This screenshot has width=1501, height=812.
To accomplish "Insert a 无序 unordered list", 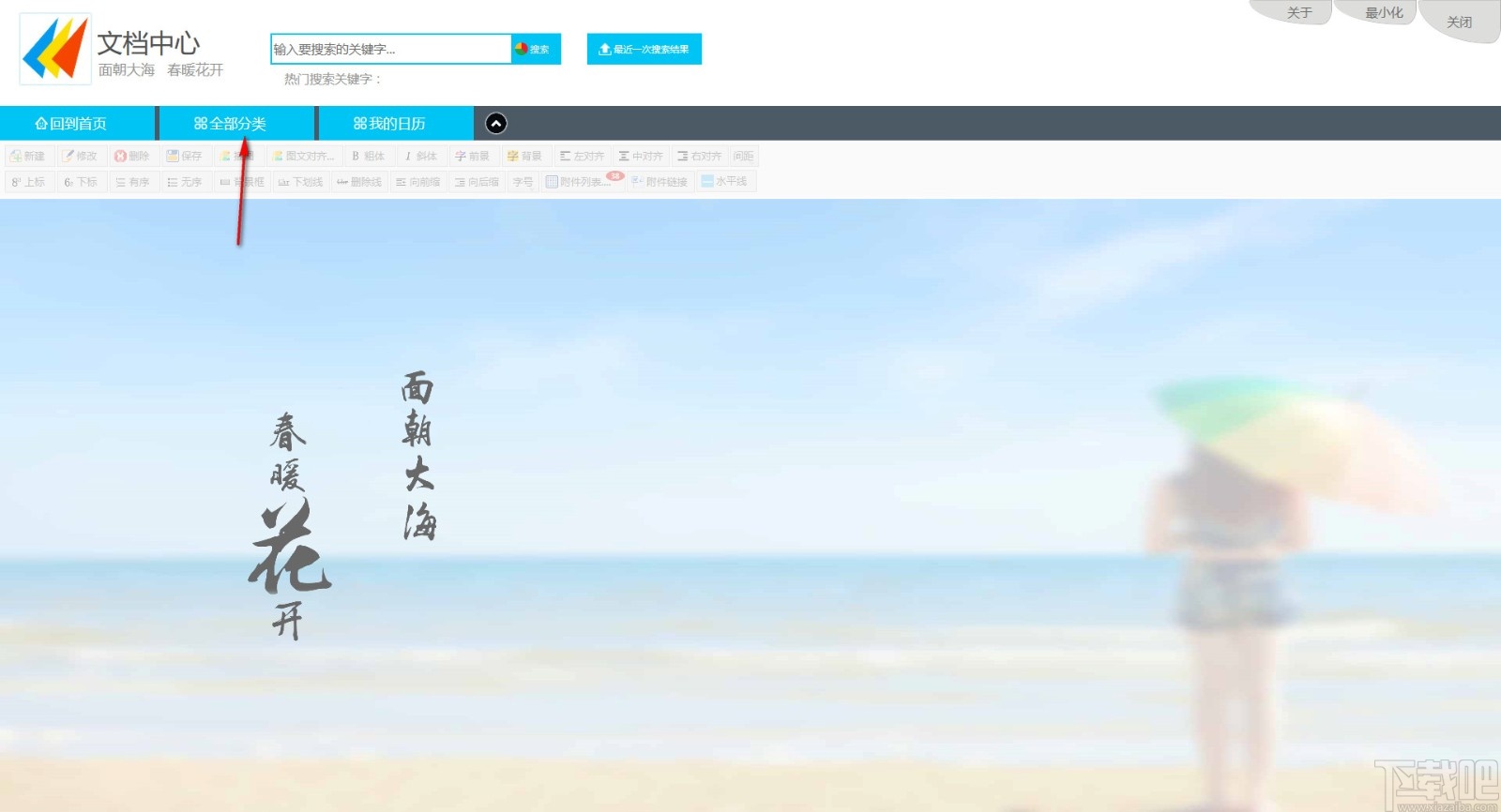I will click(185, 182).
